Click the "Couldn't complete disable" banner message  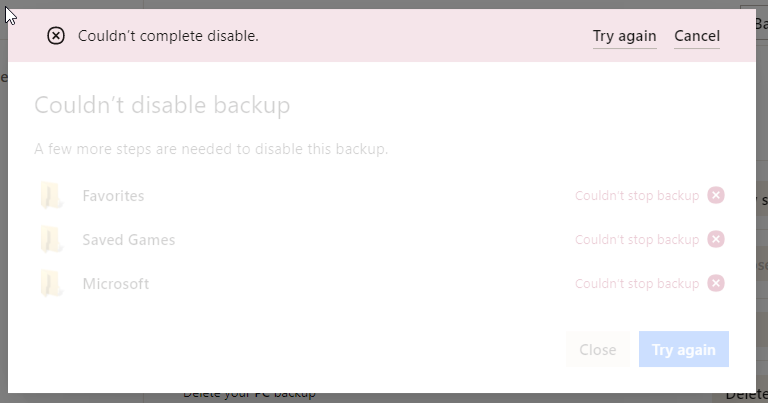pyautogui.click(x=168, y=36)
